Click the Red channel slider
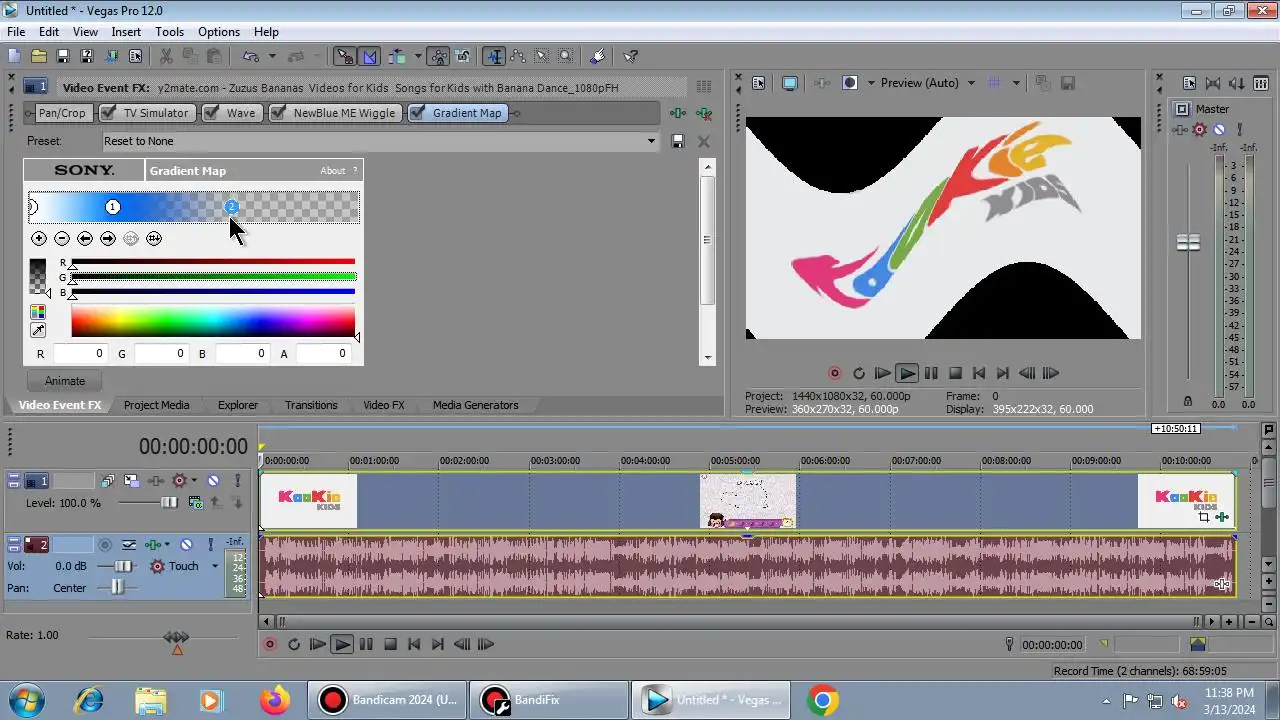Image resolution: width=1280 pixels, height=720 pixels. point(213,263)
